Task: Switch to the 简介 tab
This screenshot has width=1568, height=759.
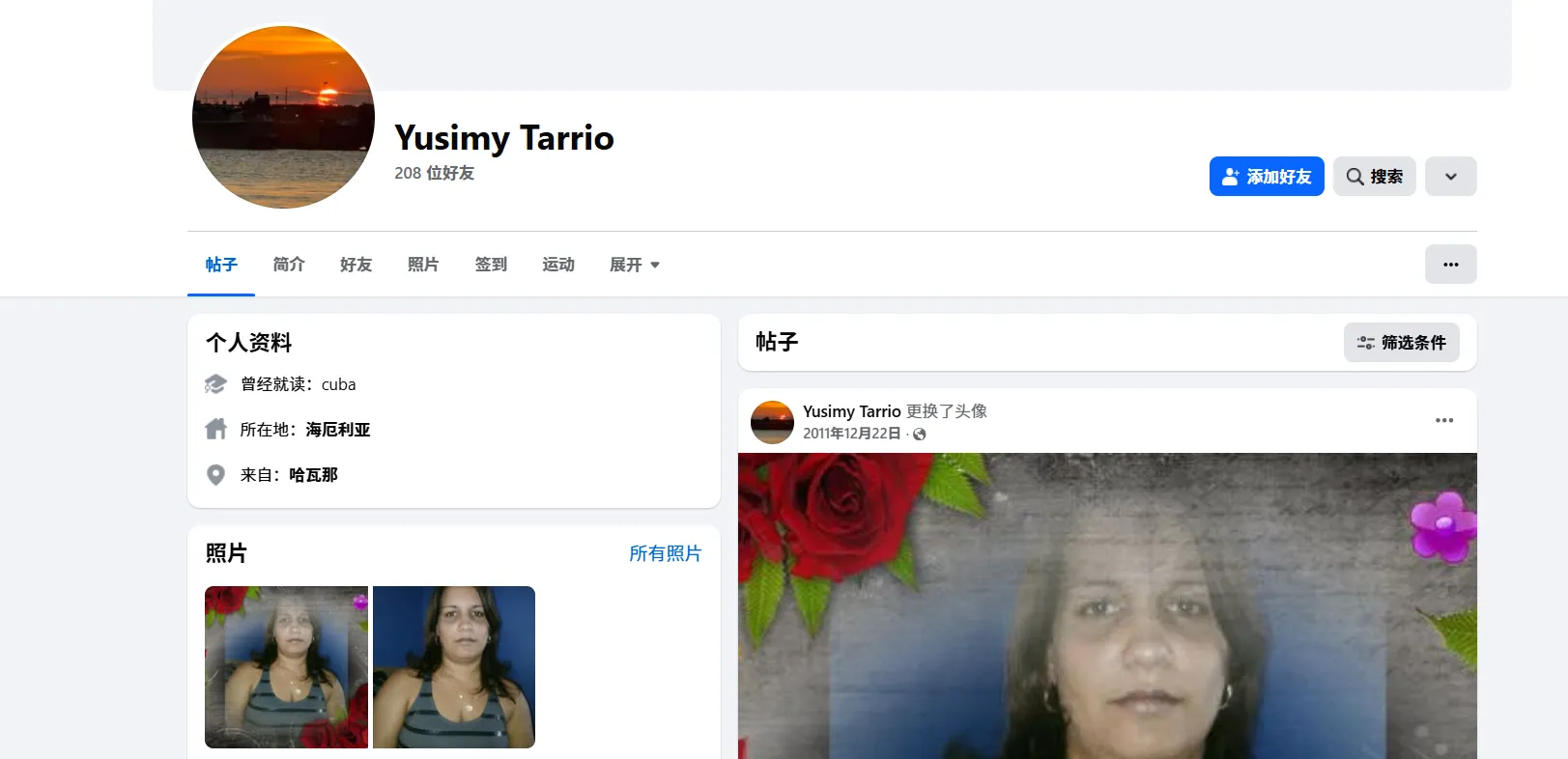Action: pos(289,265)
